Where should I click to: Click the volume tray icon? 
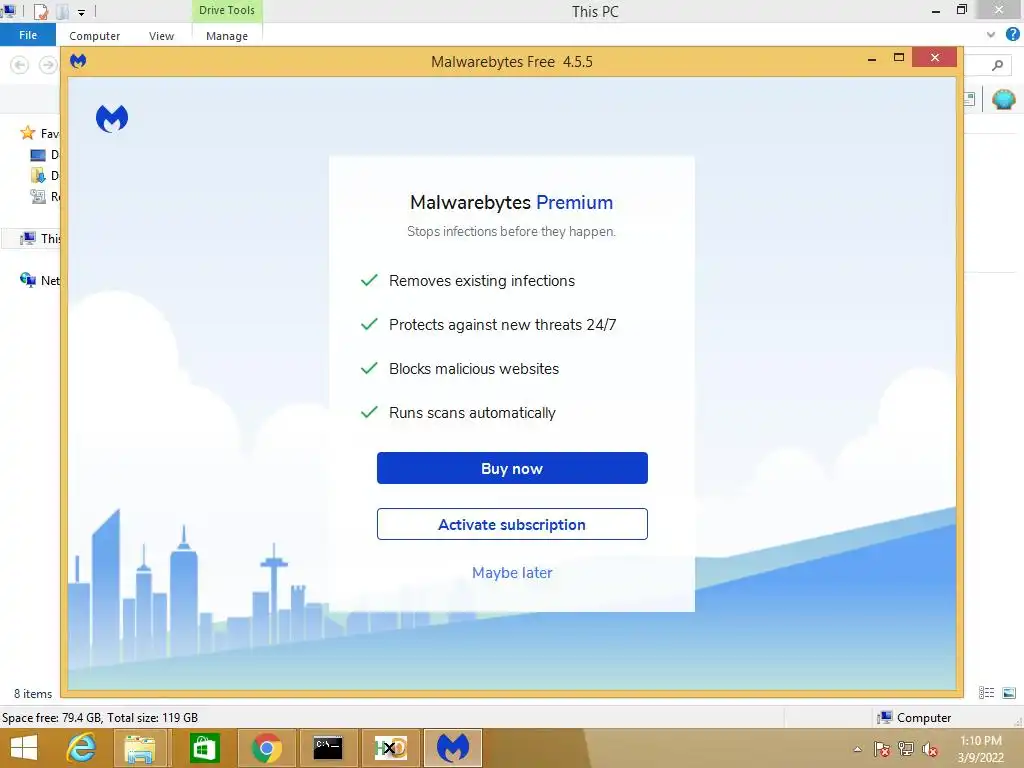(x=930, y=749)
